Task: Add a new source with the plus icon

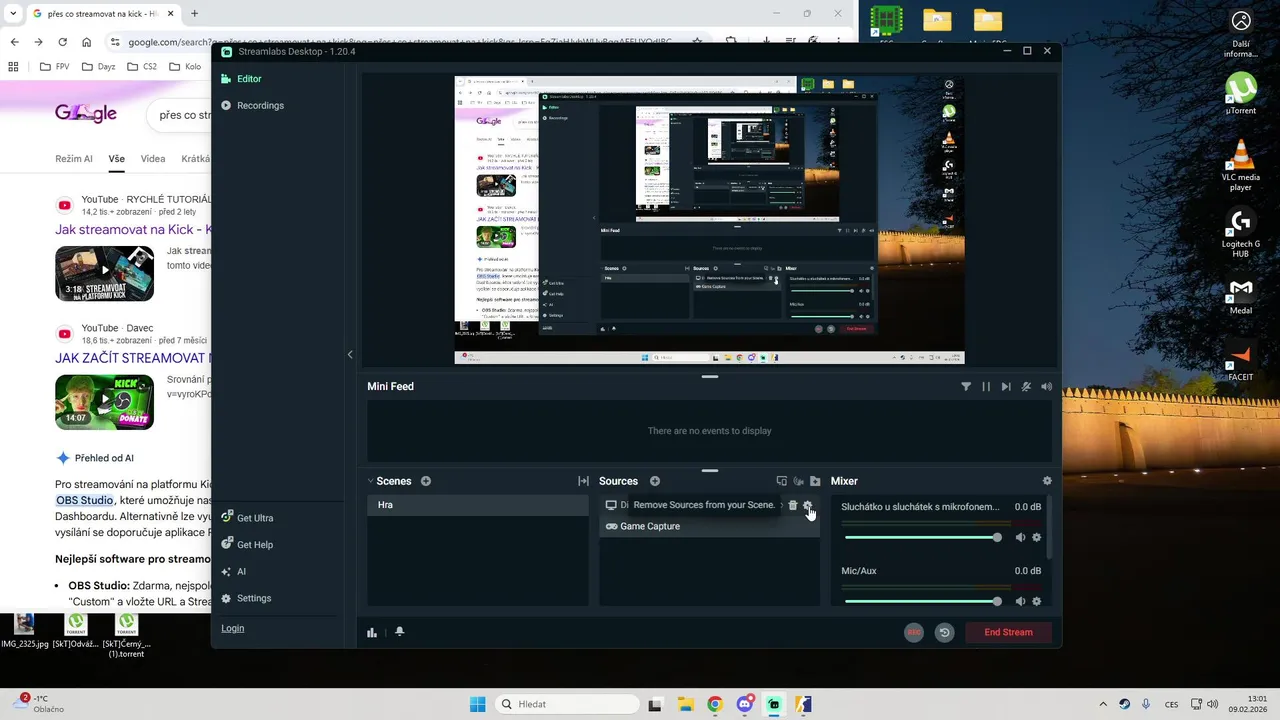Action: [x=655, y=481]
